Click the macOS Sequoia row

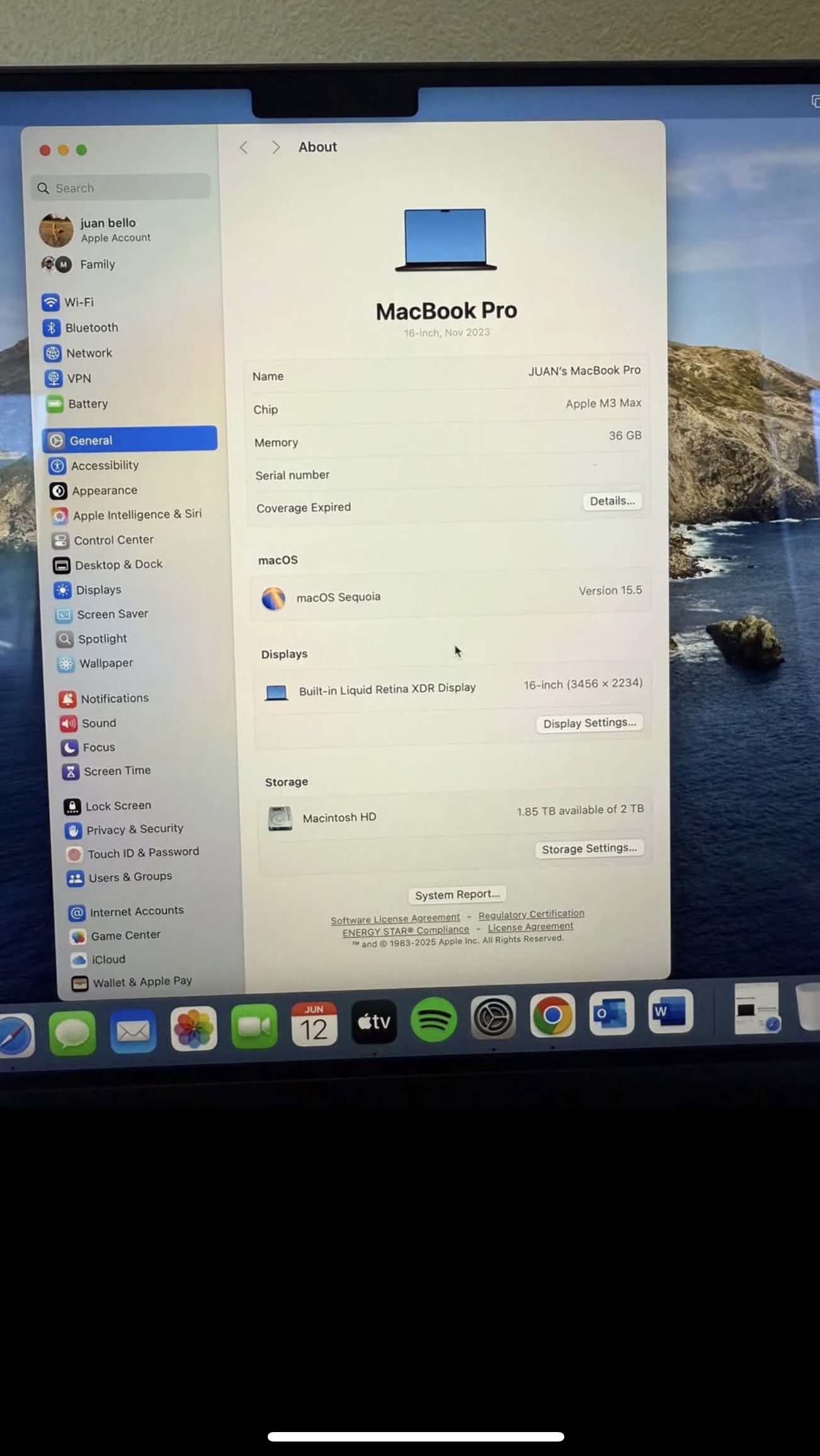click(x=451, y=595)
